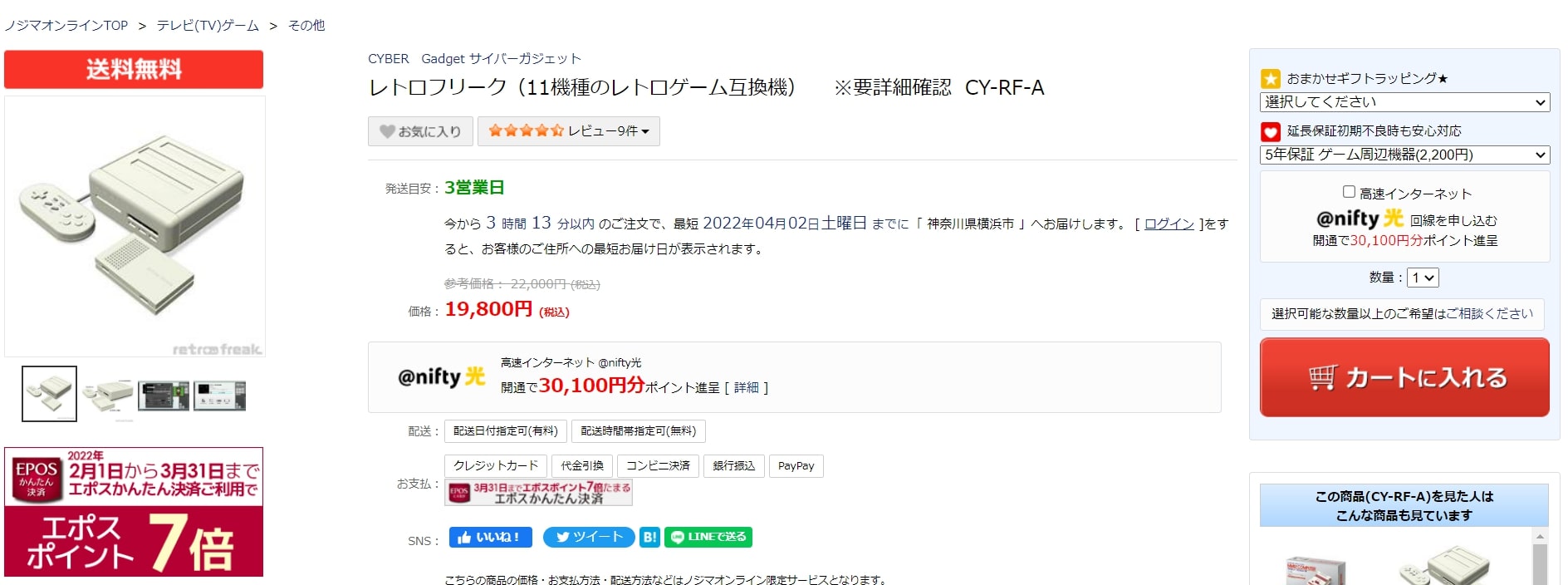Click the @nifty光 logo in the points banner
This screenshot has width=1568, height=585.
[442, 376]
